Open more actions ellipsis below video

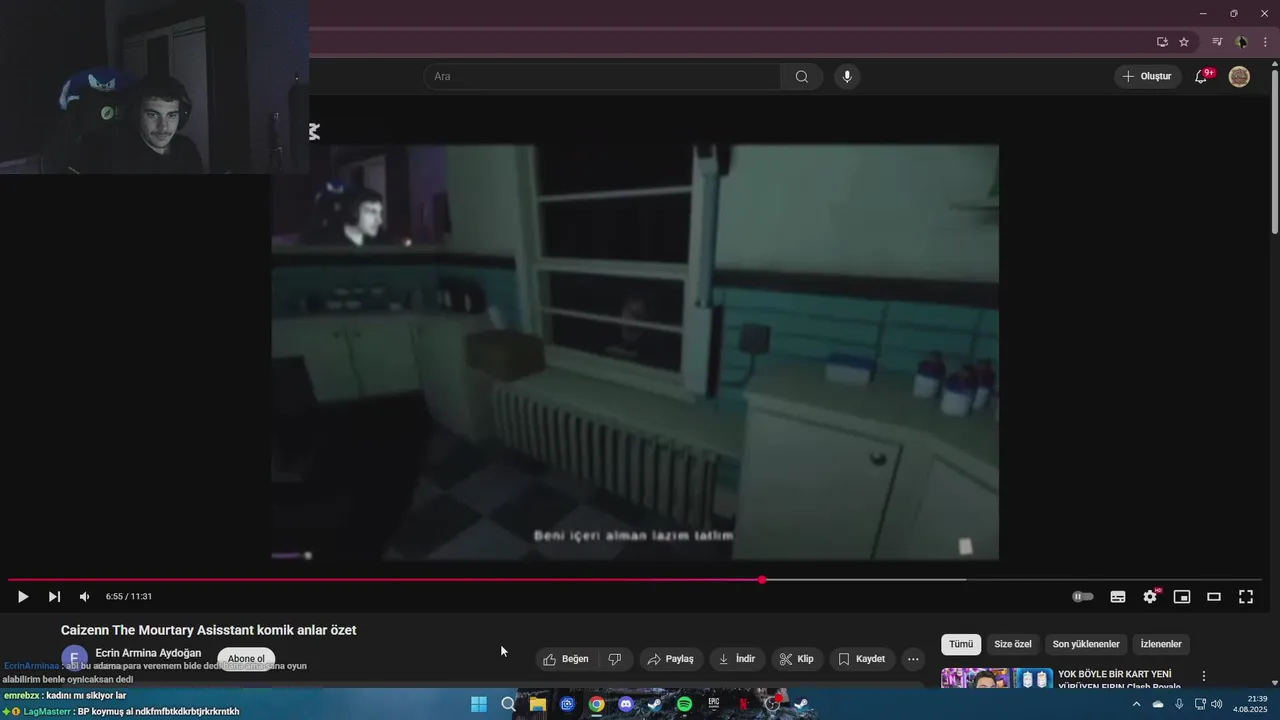(913, 659)
